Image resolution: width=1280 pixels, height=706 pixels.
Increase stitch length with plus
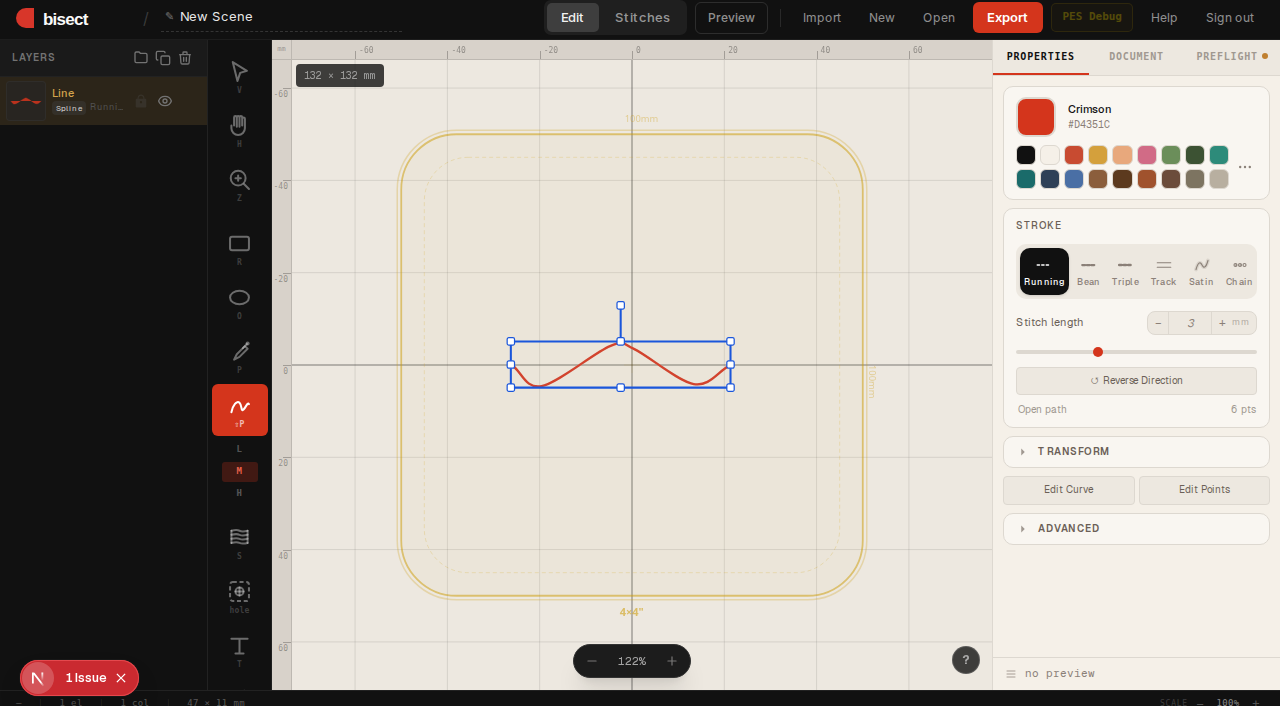point(1222,323)
